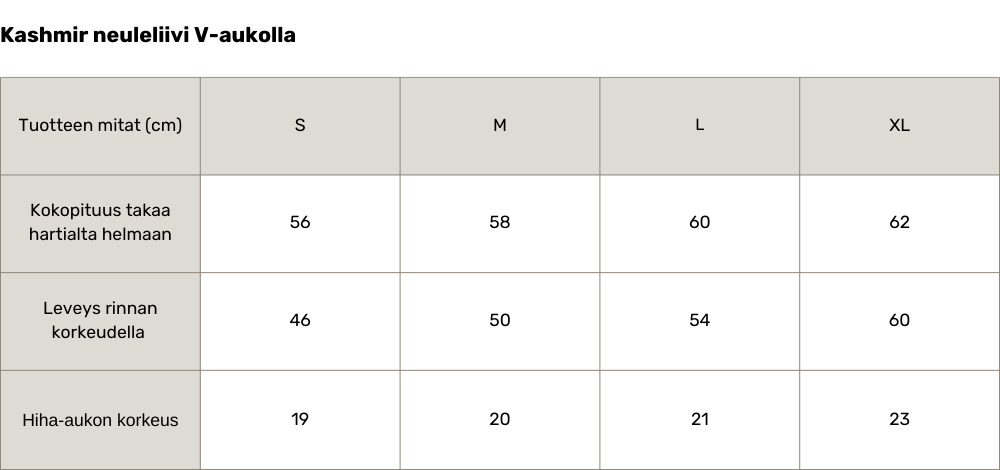The width and height of the screenshot is (1000, 470).
Task: Select the Tuotteen mitat (cm) header cell
Action: pos(100,126)
